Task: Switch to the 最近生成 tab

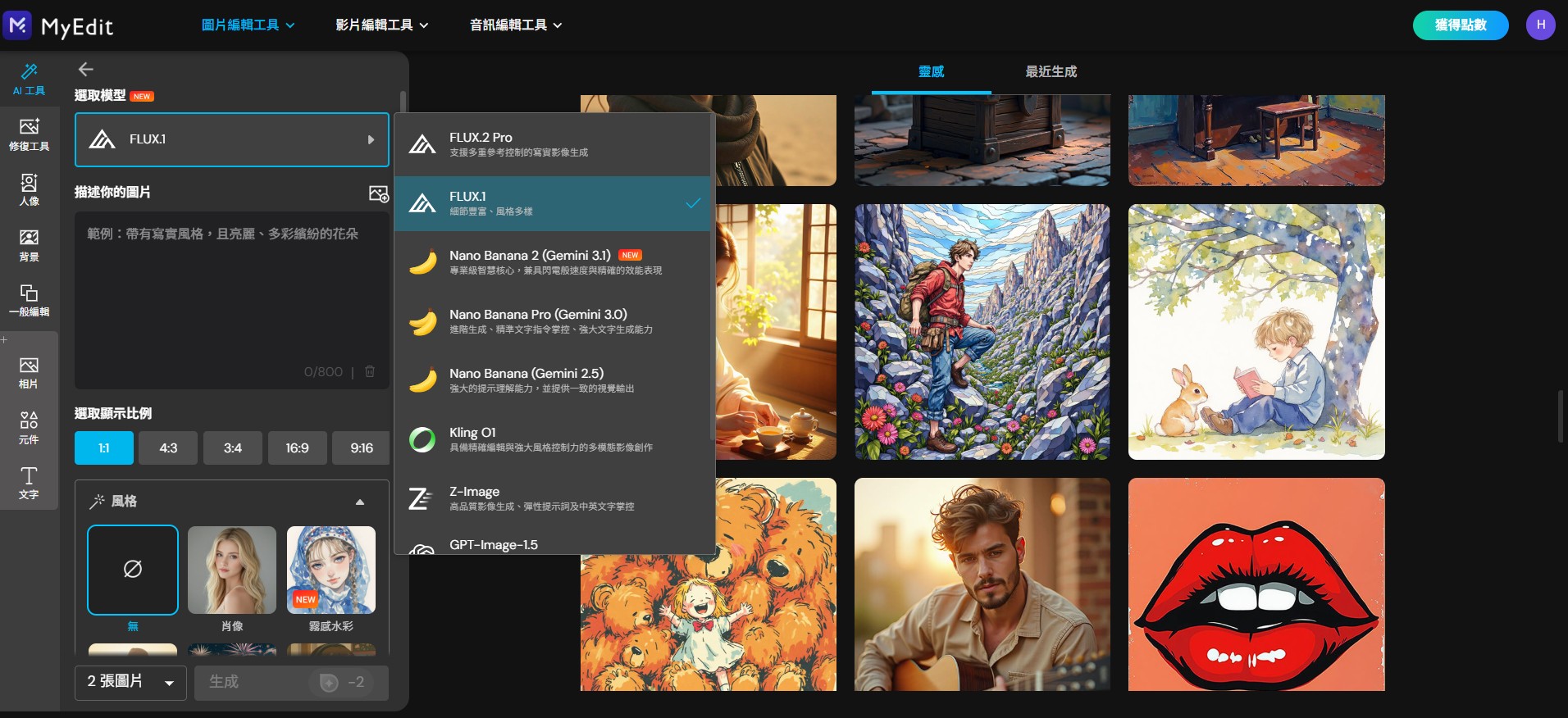Action: [1051, 72]
